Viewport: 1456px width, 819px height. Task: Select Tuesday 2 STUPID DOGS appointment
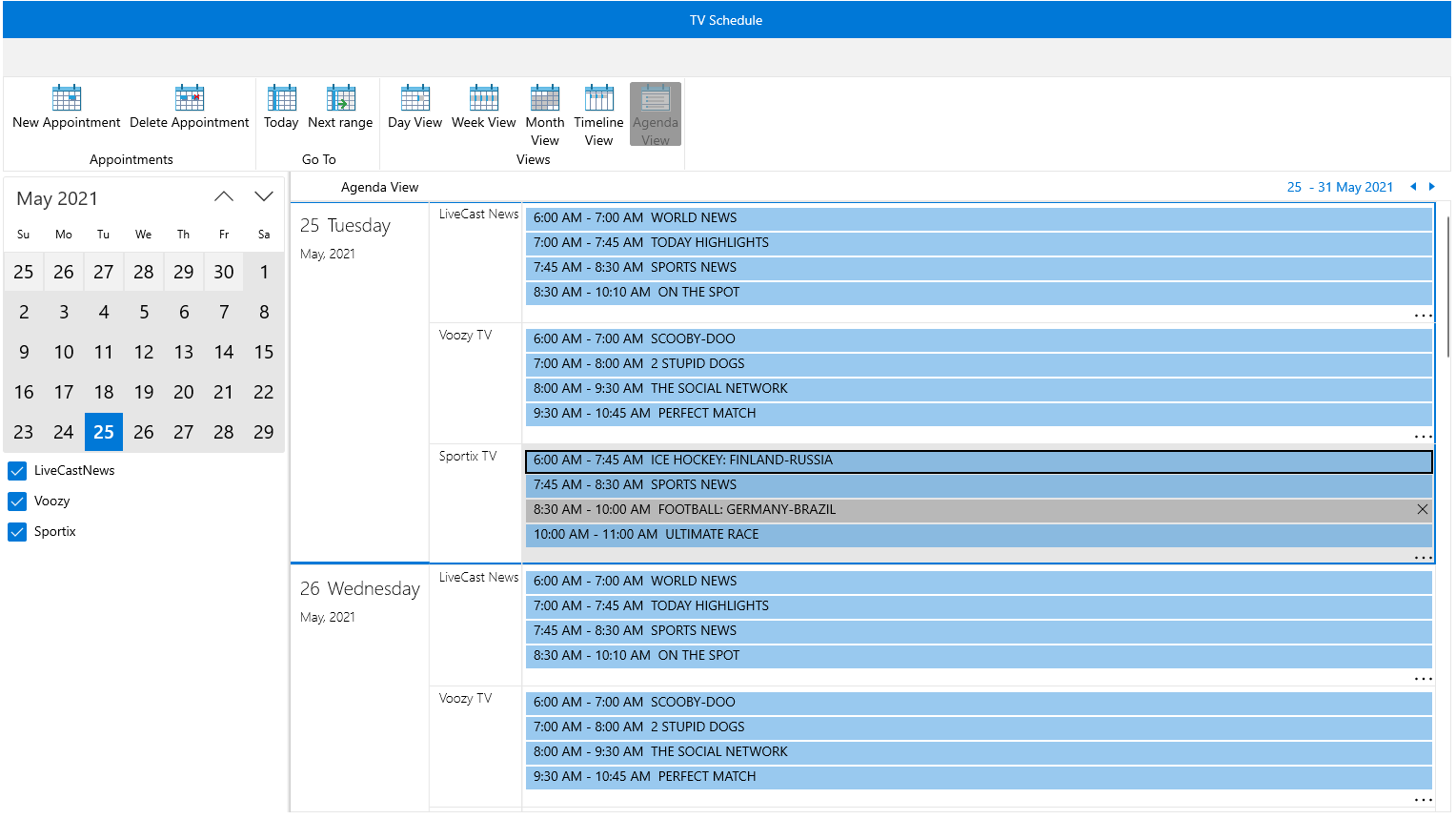tap(979, 364)
